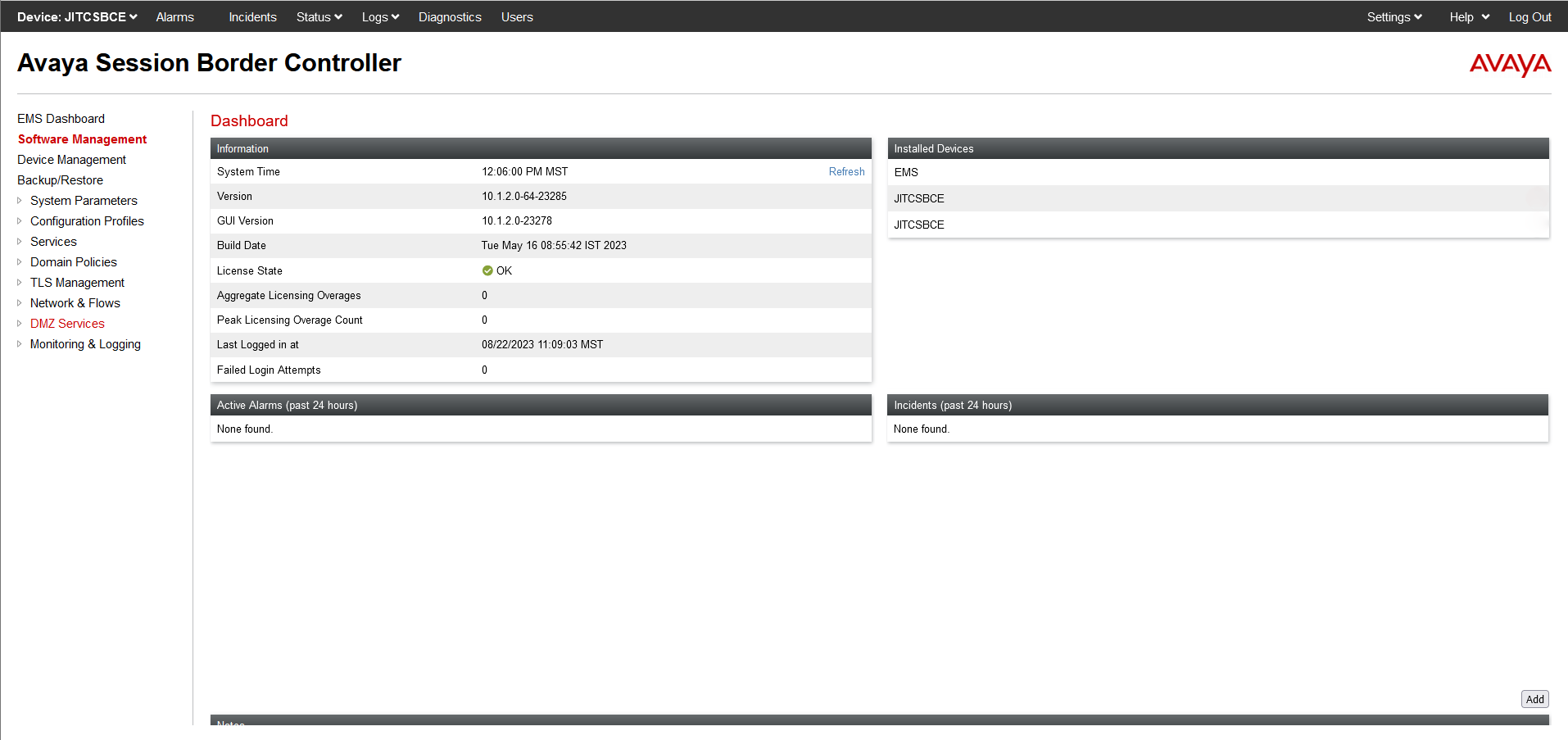Open the Settings dropdown

click(1394, 16)
